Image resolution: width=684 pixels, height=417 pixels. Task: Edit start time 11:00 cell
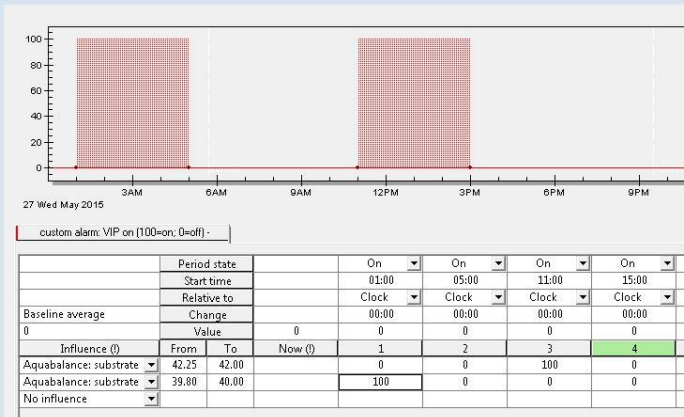coord(549,280)
